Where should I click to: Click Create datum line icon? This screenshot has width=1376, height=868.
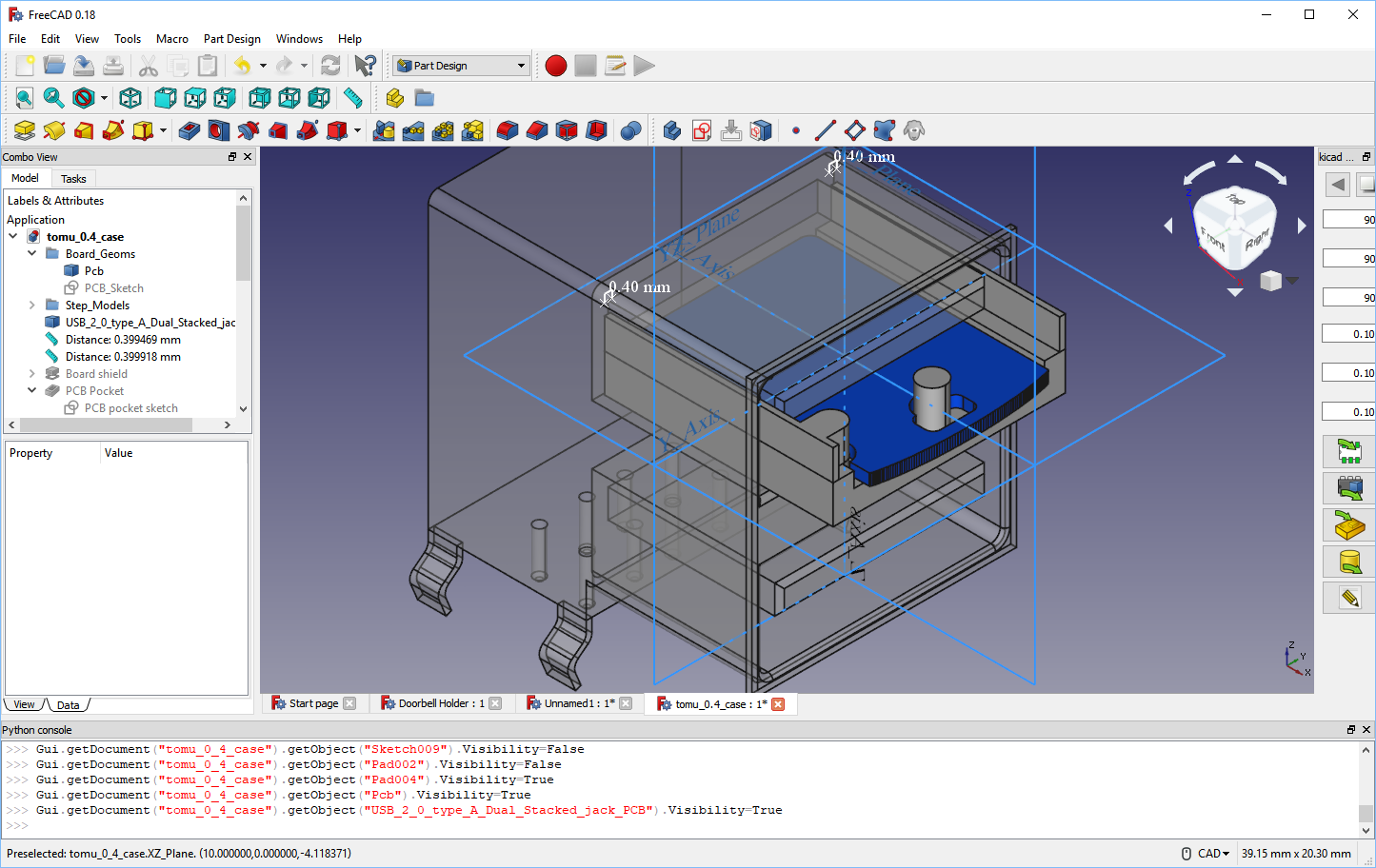tap(826, 130)
